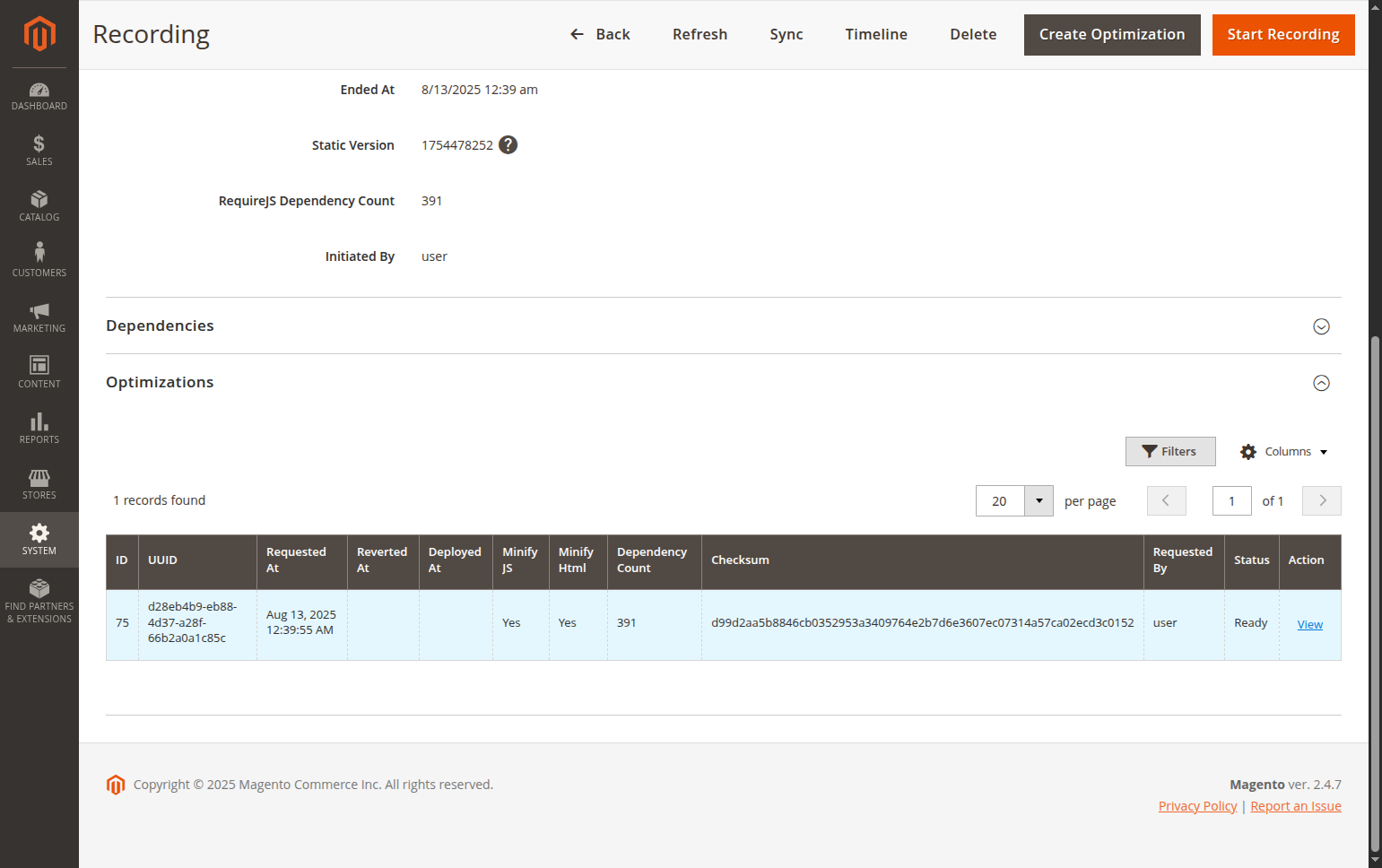Click the page vertical scrollbar
1382x868 pixels.
coord(1375,592)
